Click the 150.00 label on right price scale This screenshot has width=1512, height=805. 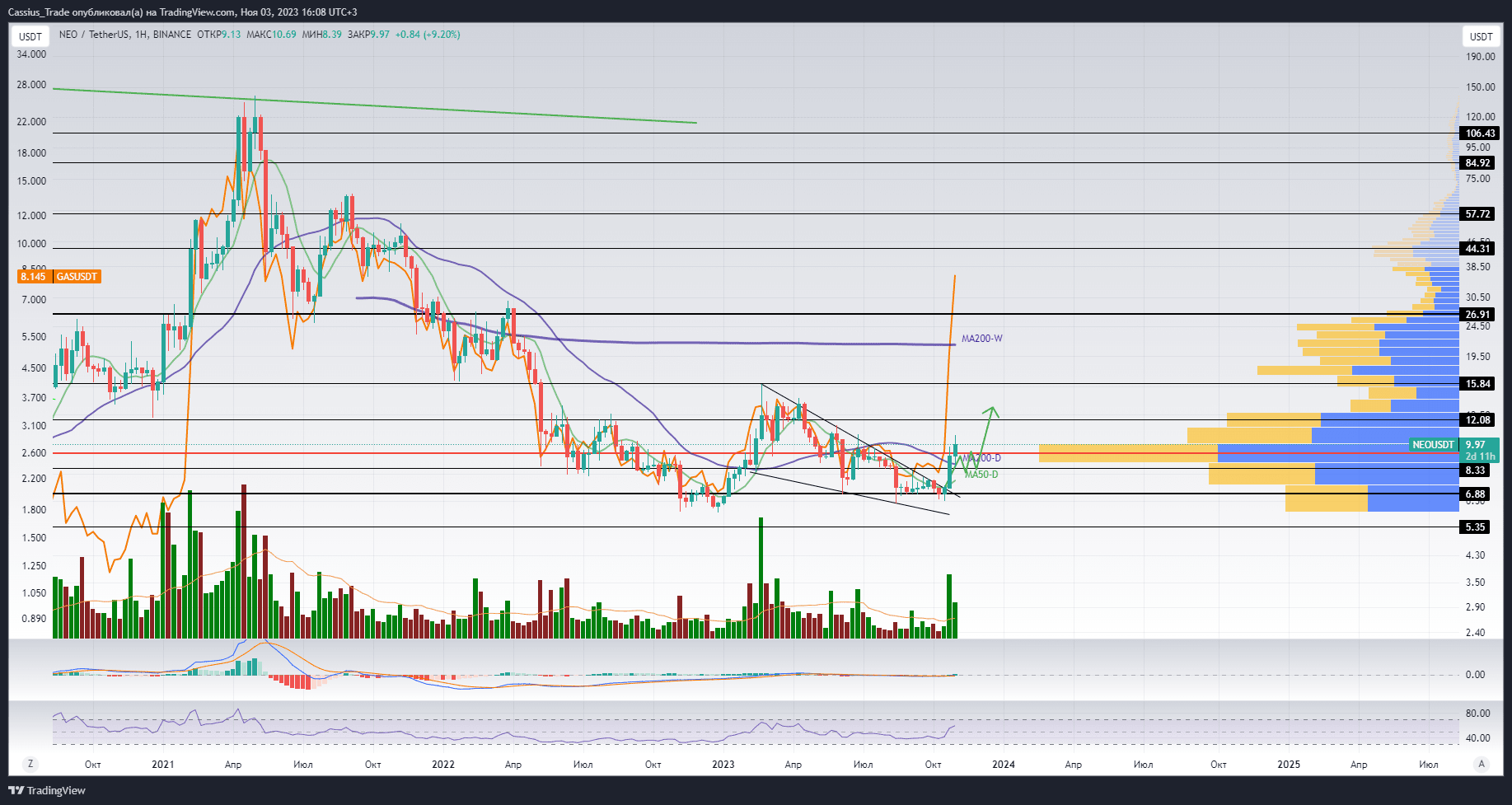coord(1480,87)
